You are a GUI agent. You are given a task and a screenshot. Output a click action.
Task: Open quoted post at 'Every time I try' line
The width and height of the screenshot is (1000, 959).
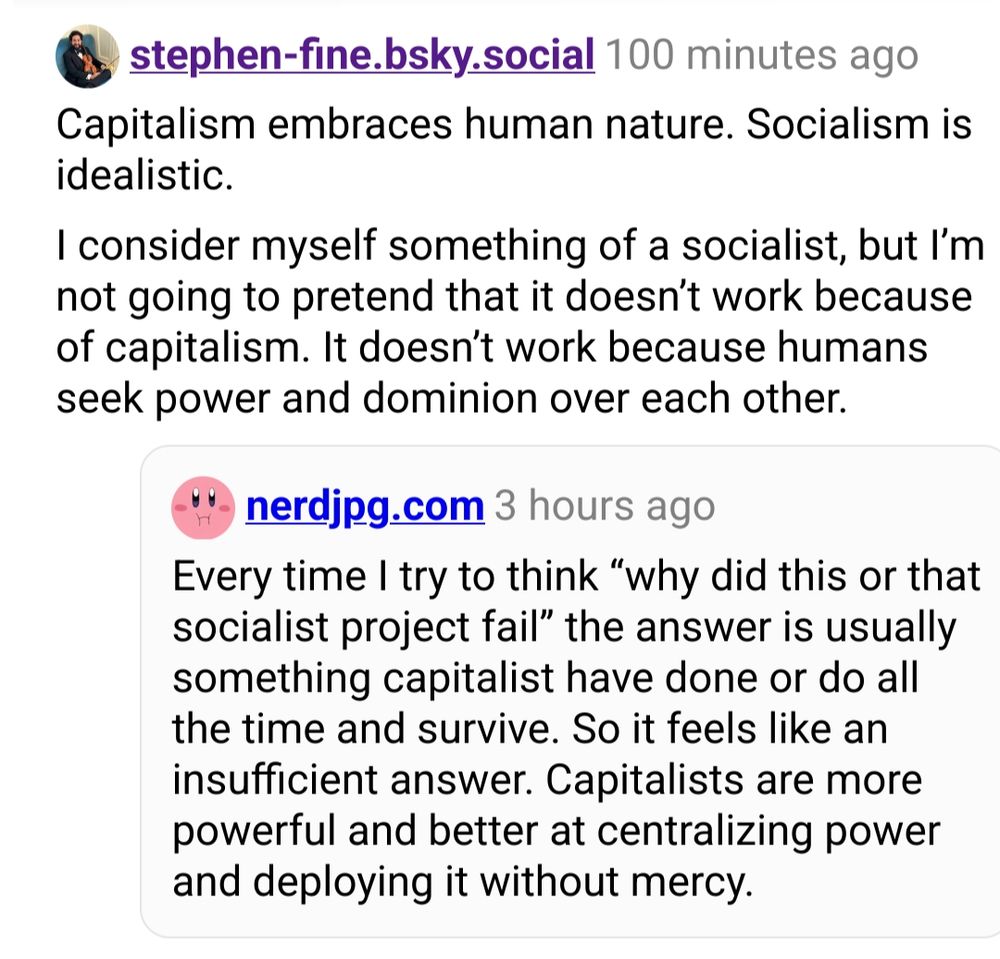tap(577, 576)
